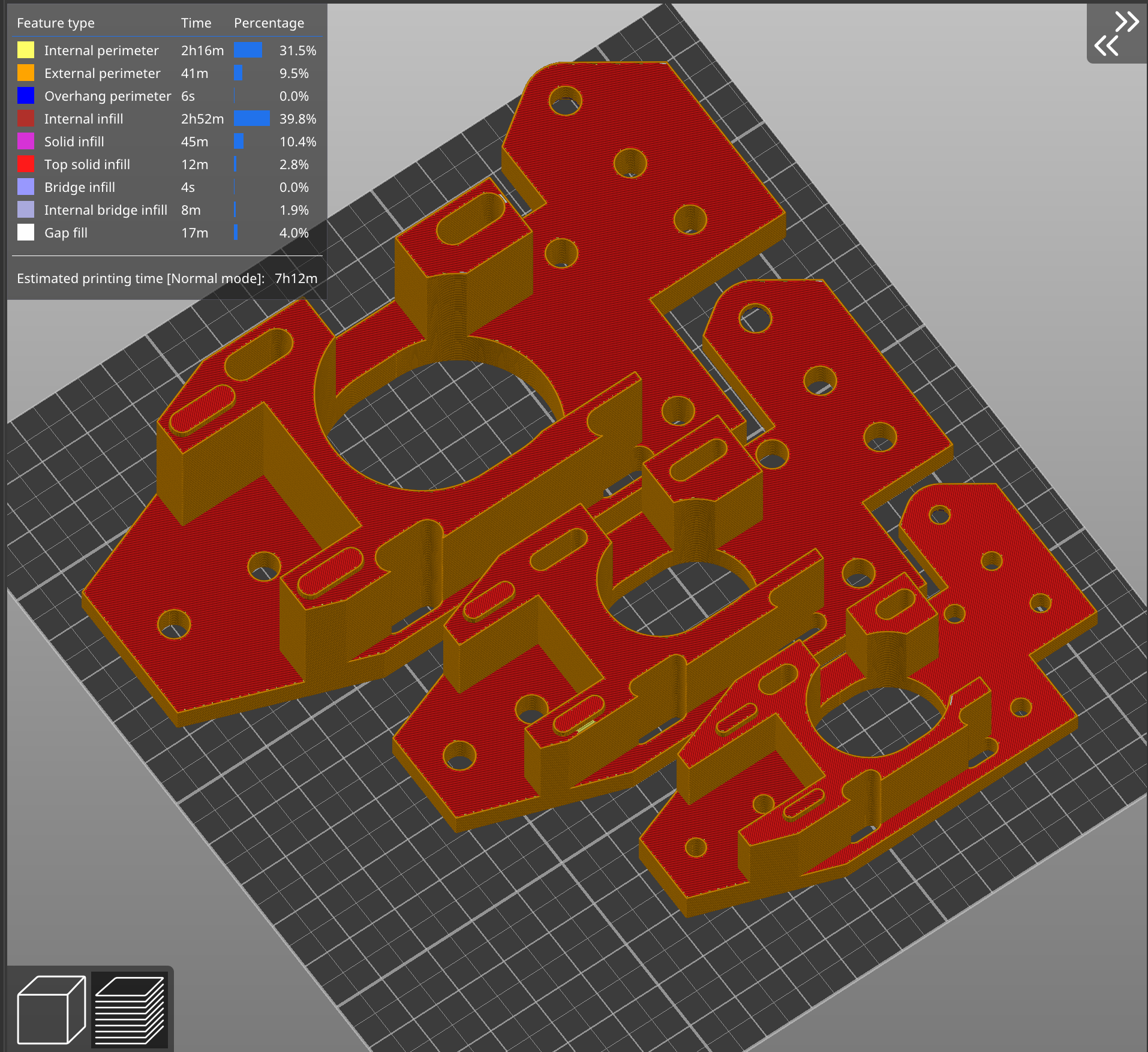
Task: Click the Solid infill label
Action: pyautogui.click(x=74, y=142)
